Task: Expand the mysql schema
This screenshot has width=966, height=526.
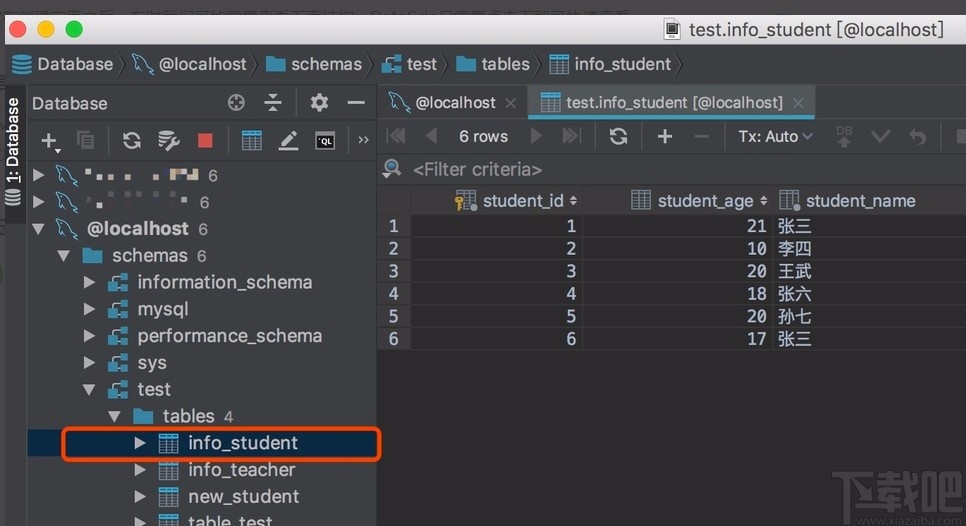Action: (89, 309)
